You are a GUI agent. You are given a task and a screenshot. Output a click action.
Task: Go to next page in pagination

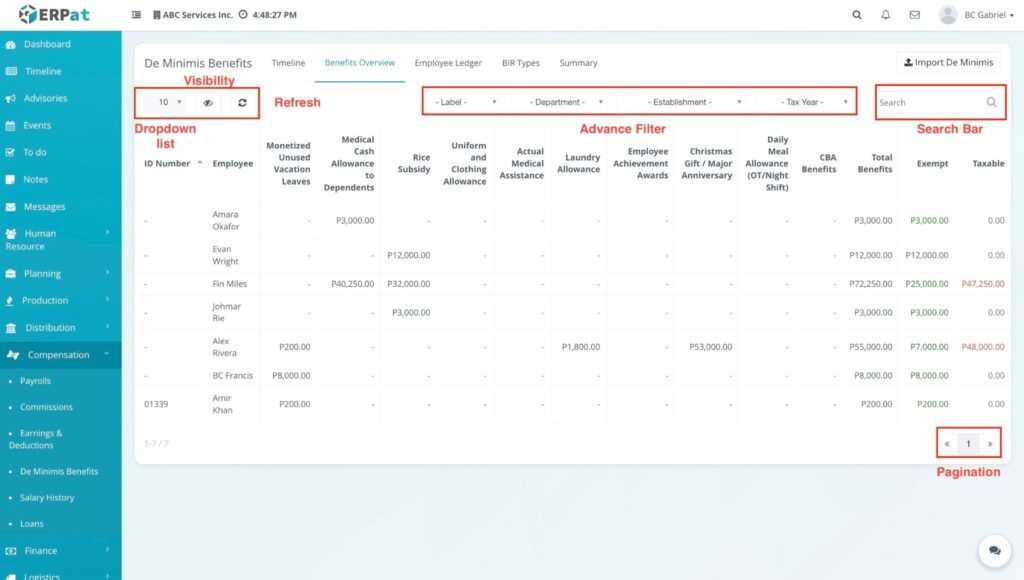click(990, 443)
